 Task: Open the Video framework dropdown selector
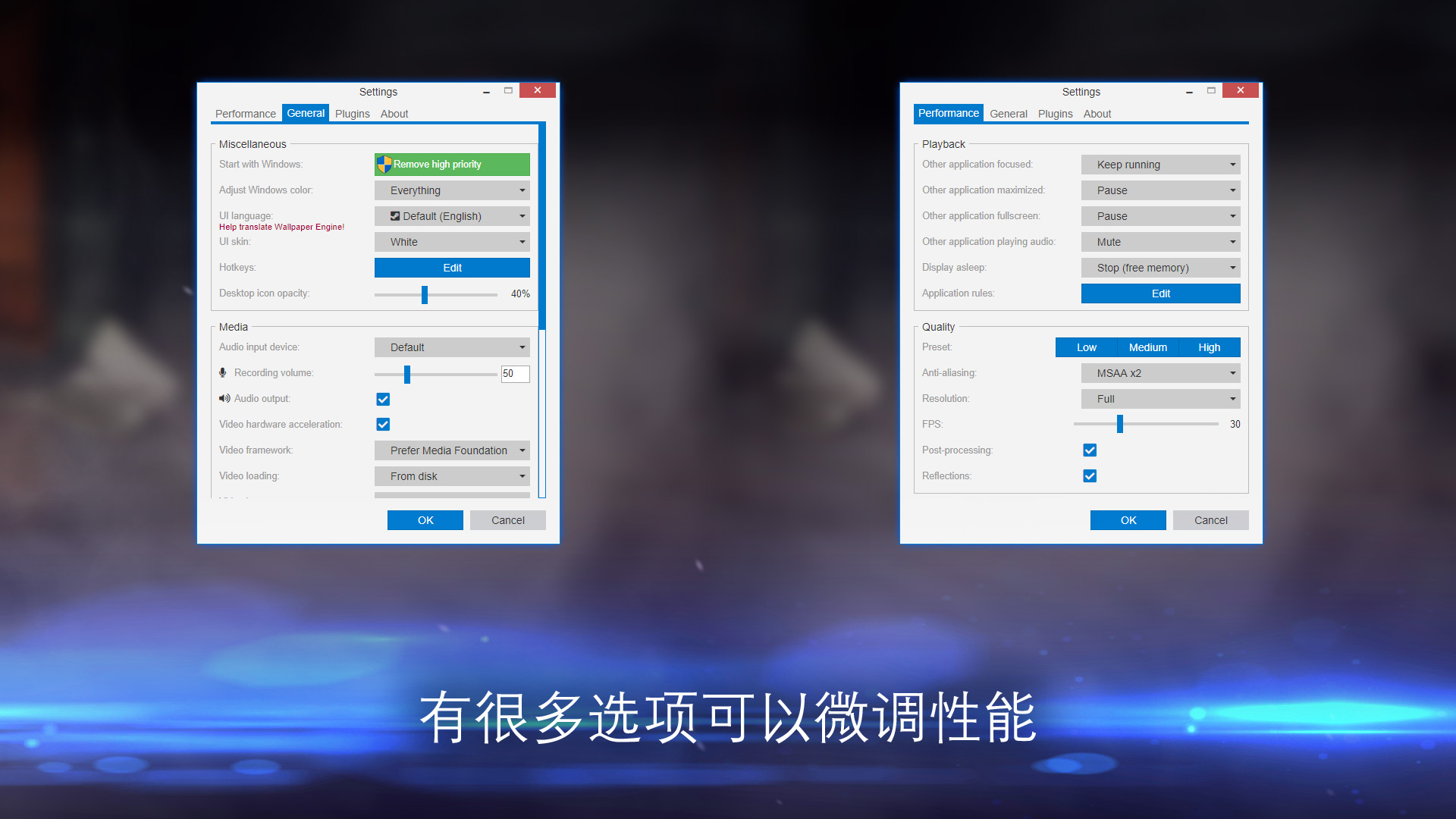(x=452, y=450)
